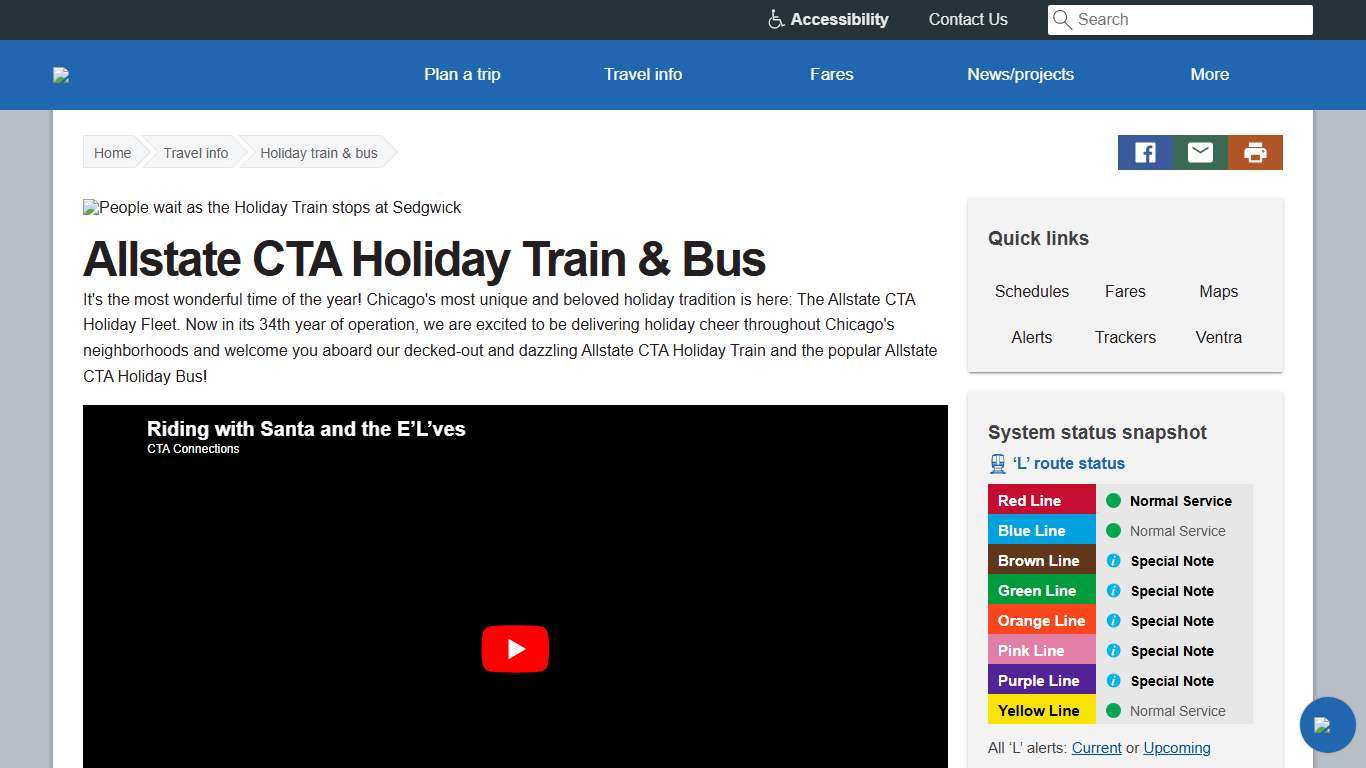Expand the News/projects menu
This screenshot has height=768, width=1366.
coord(1020,74)
